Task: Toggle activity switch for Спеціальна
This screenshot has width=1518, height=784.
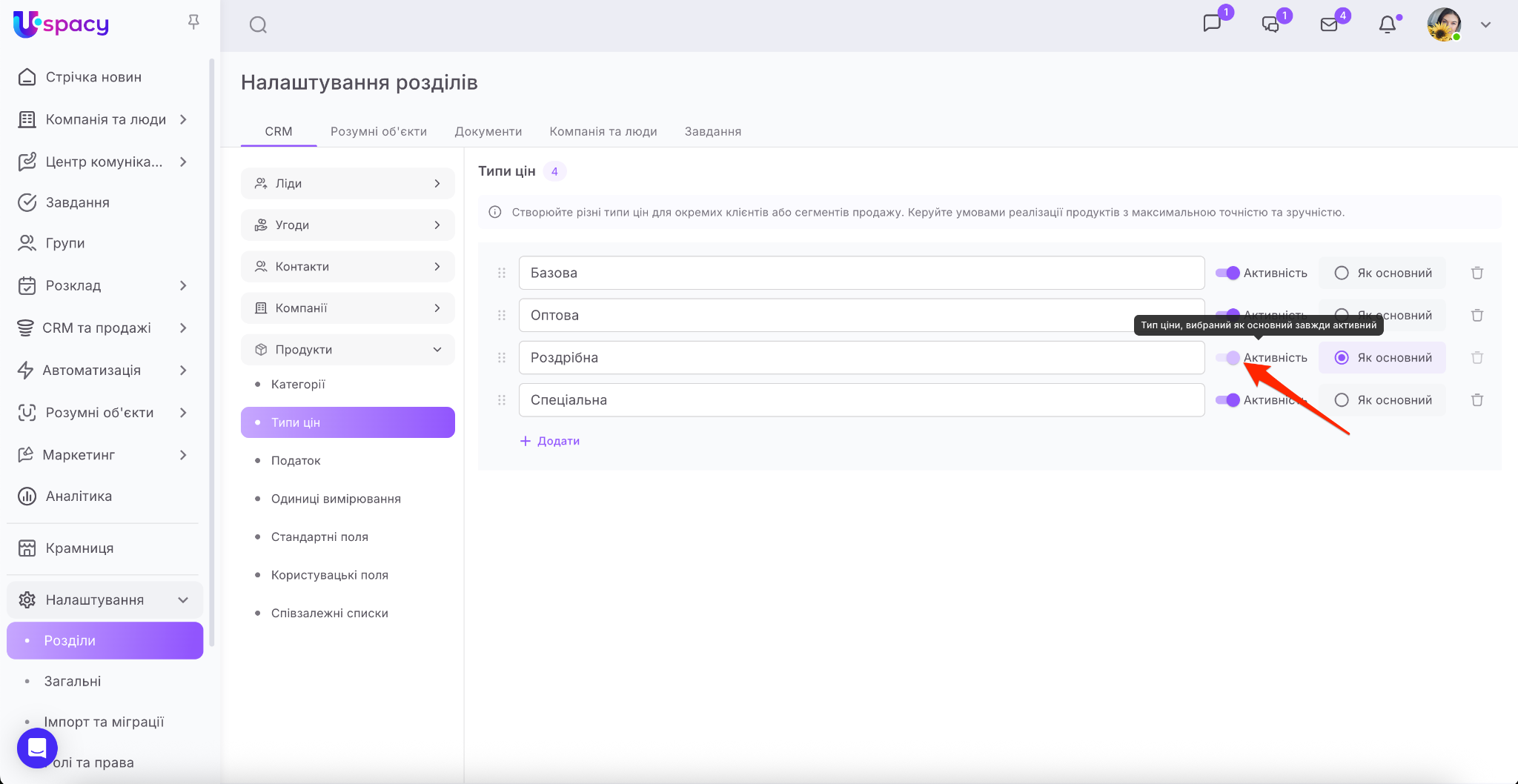Action: (1227, 400)
